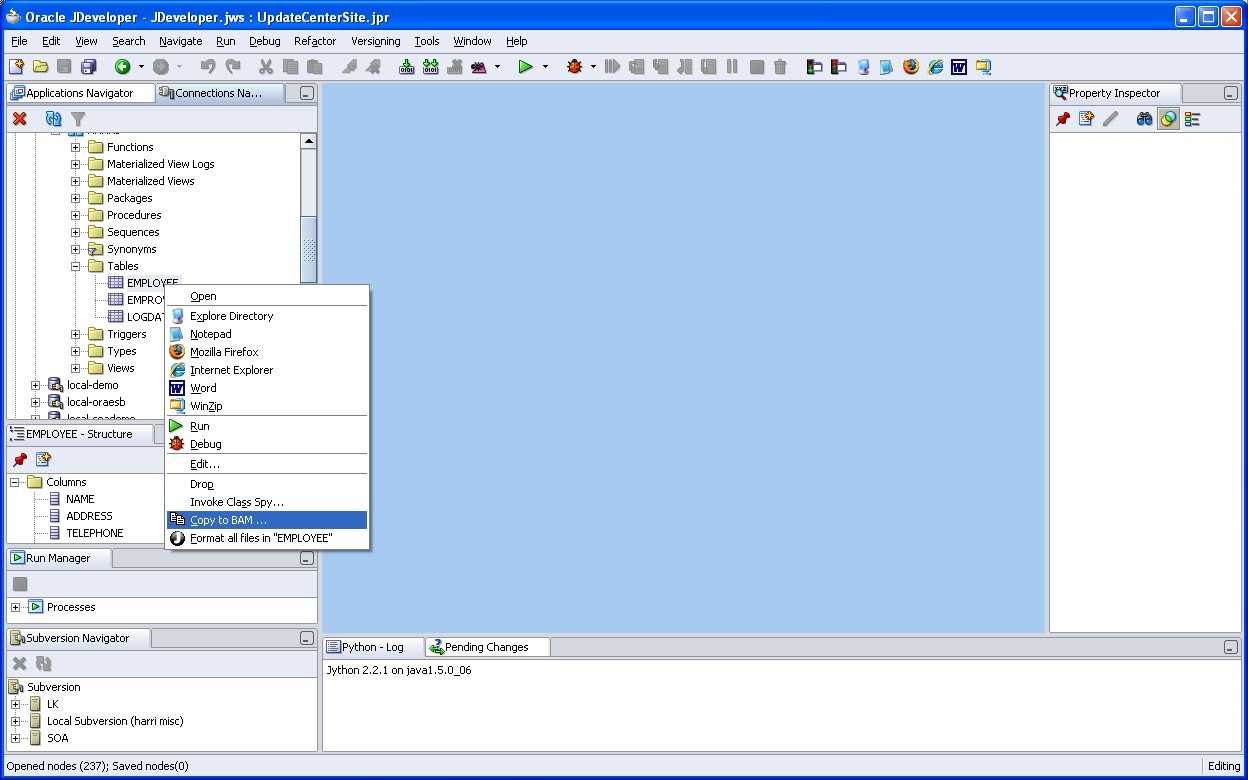
Task: Collapse the Tables folder node
Action: coord(75,266)
